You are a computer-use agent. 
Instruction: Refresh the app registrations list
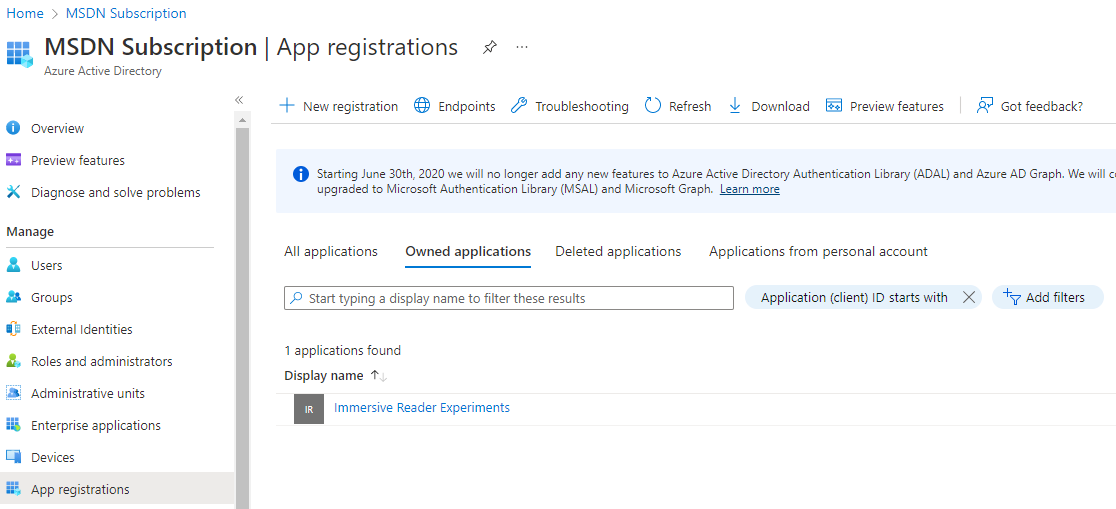(678, 106)
